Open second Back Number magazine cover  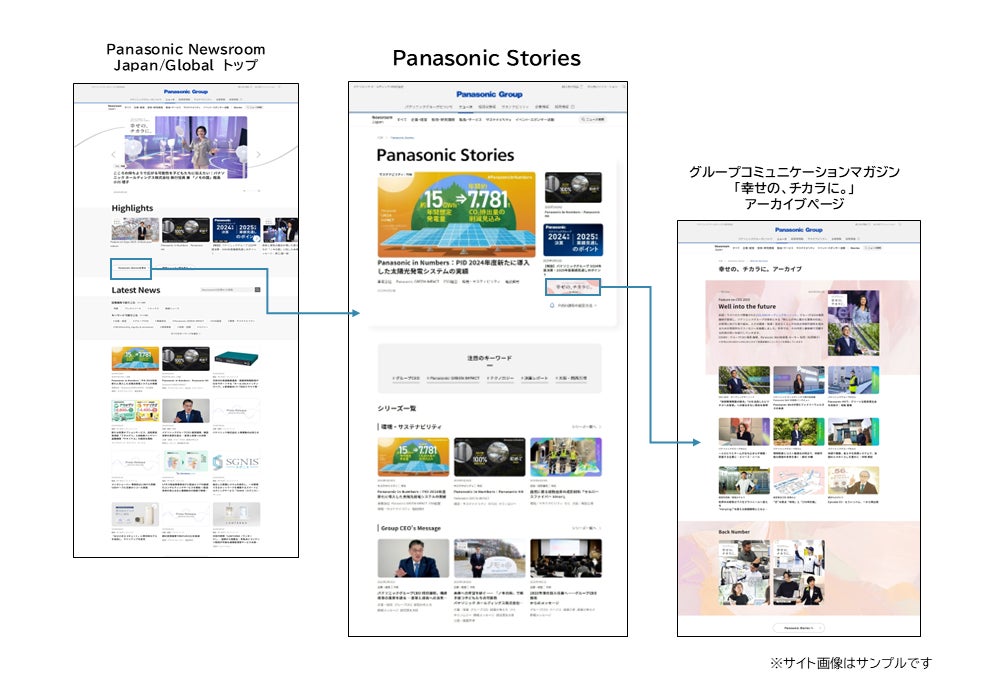pos(798,573)
